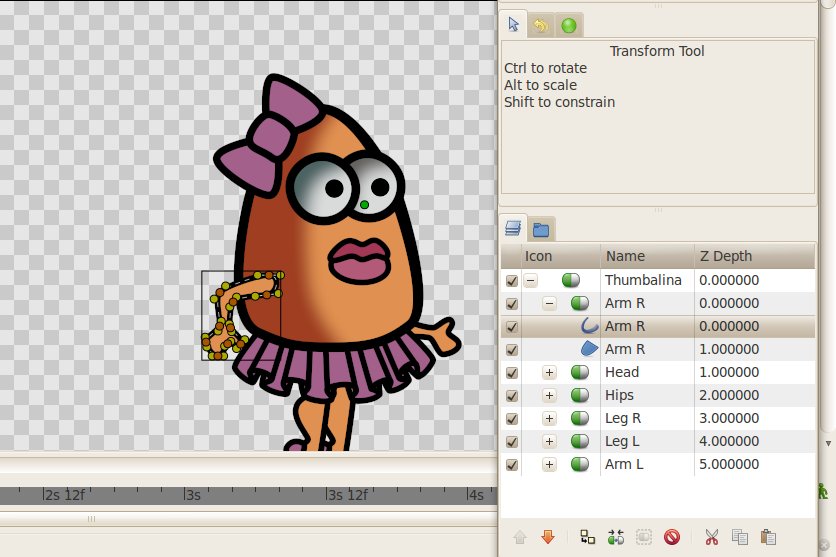Sort by the Z Depth column header
The width and height of the screenshot is (836, 557).
(754, 256)
